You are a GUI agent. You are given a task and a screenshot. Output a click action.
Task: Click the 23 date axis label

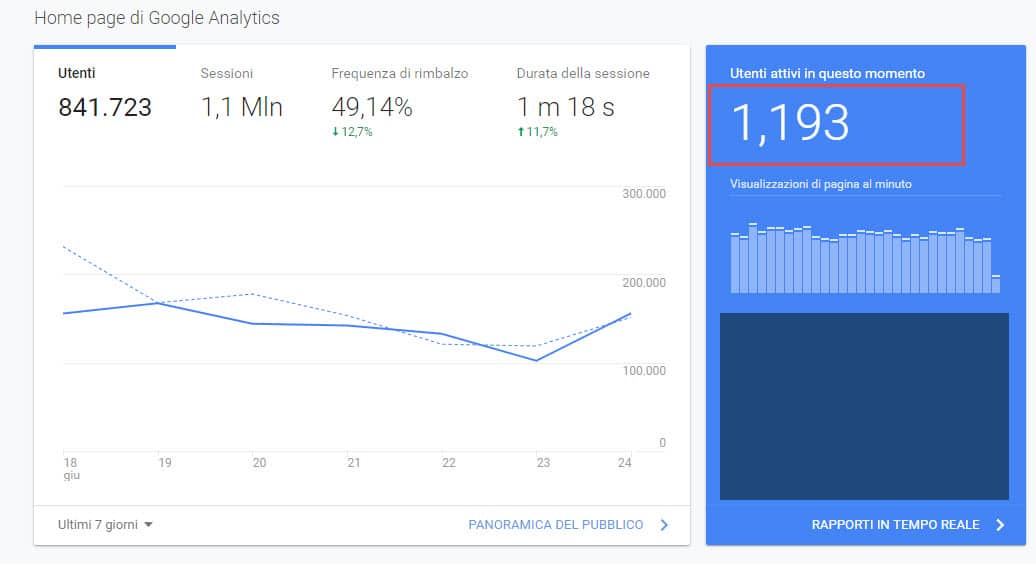543,463
